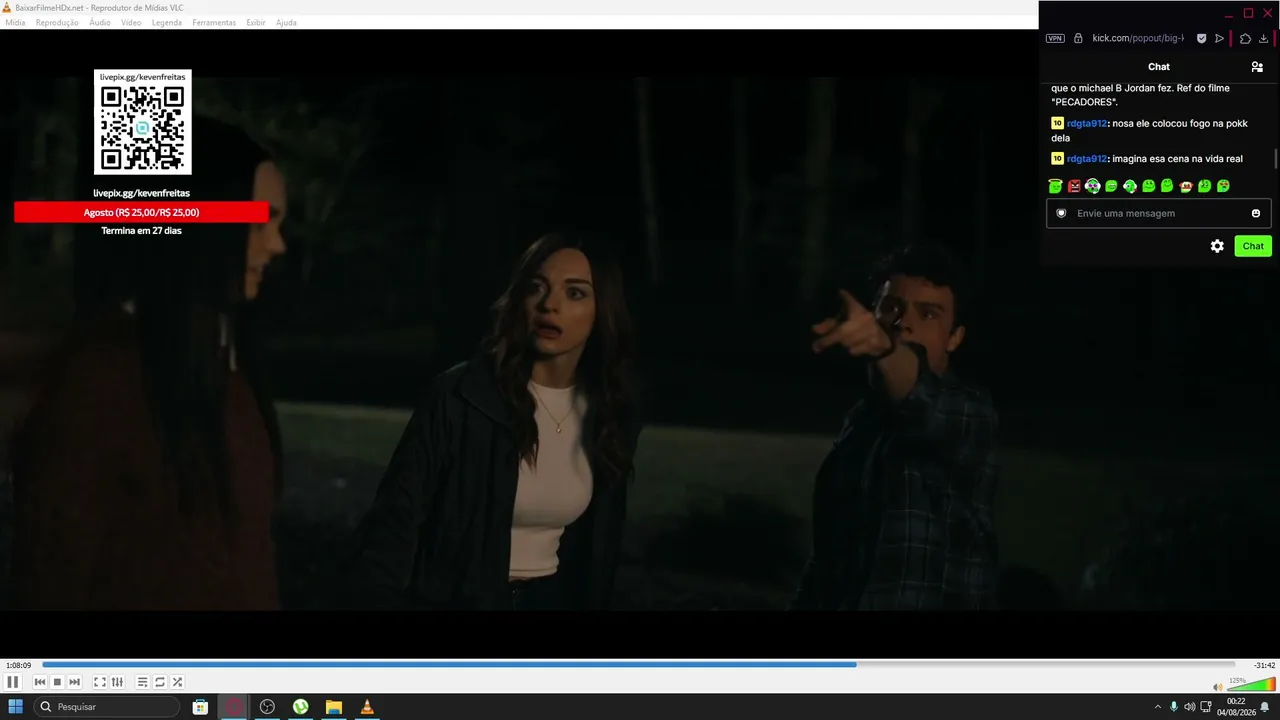
Task: Open browser downloads icon
Action: click(x=1264, y=38)
